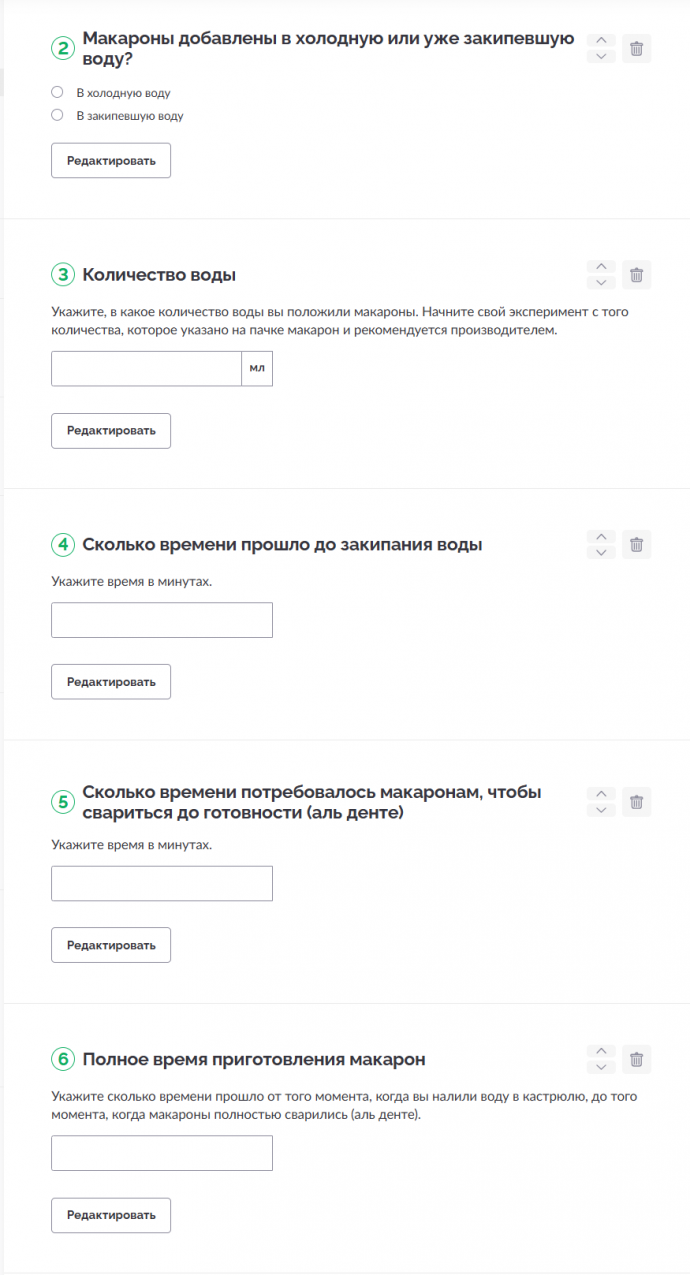This screenshot has height=1275, width=690.
Task: Move question 6 up with the arrow
Action: click(600, 1051)
